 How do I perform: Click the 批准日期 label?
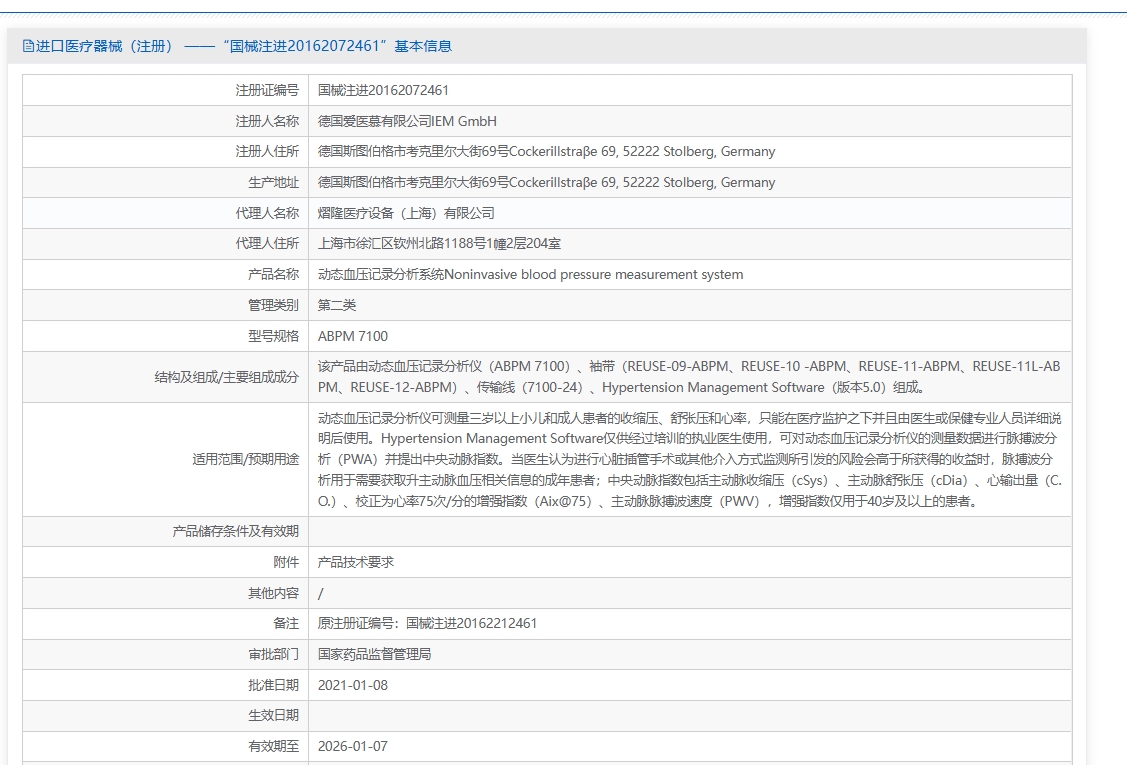(273, 685)
